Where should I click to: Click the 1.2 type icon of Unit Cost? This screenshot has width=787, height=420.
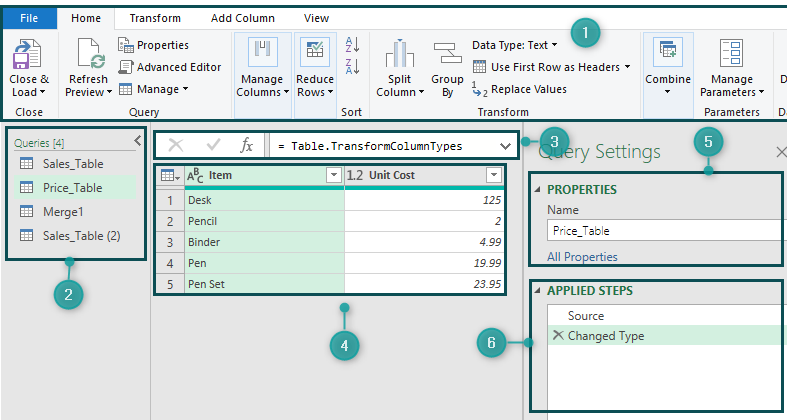pyautogui.click(x=355, y=175)
